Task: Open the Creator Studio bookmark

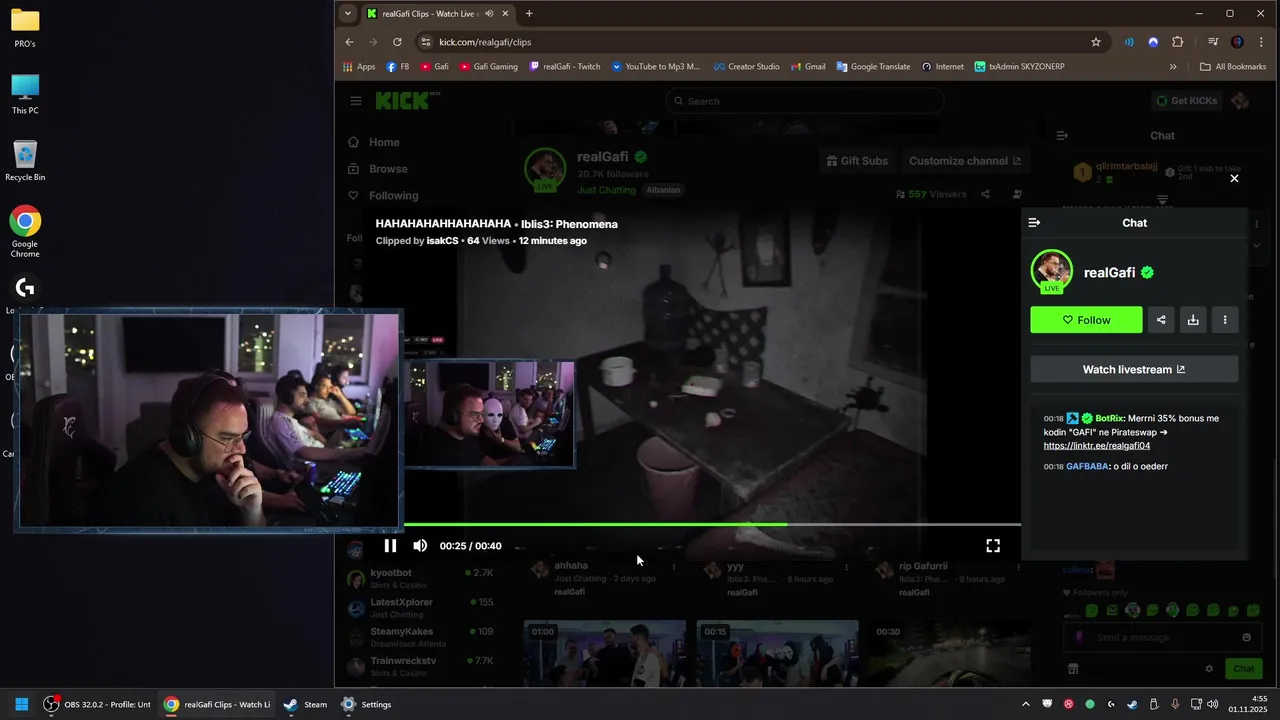Action: click(x=746, y=66)
